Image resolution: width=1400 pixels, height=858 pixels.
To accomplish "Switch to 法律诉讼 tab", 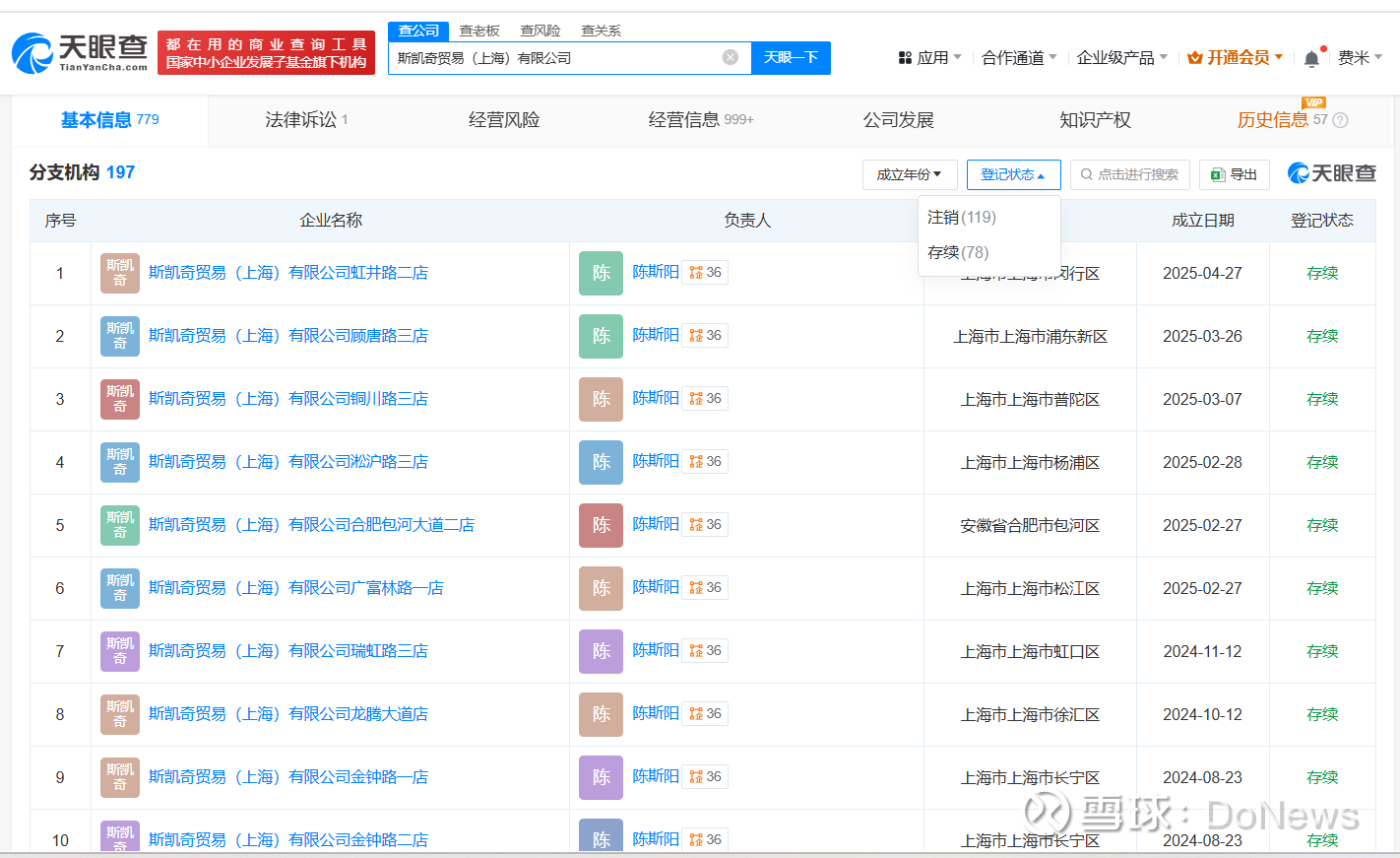I will [x=306, y=120].
